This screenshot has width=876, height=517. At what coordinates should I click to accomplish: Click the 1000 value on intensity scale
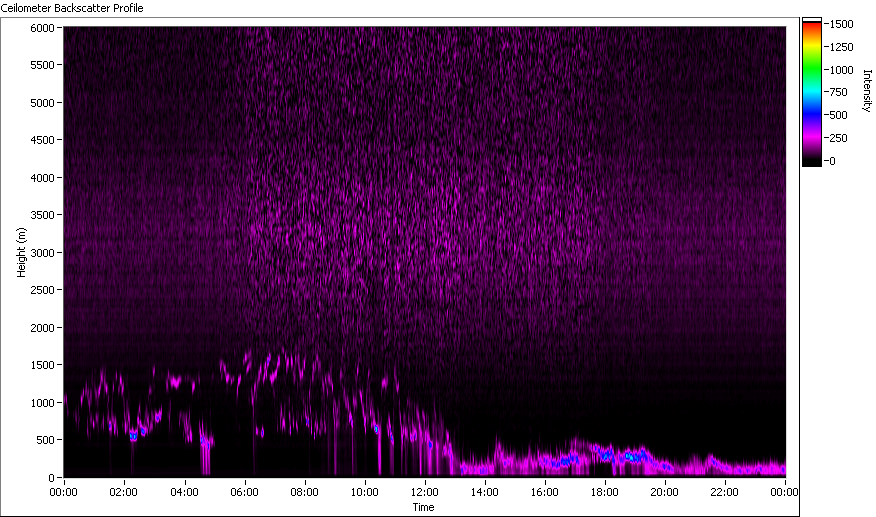tap(841, 70)
